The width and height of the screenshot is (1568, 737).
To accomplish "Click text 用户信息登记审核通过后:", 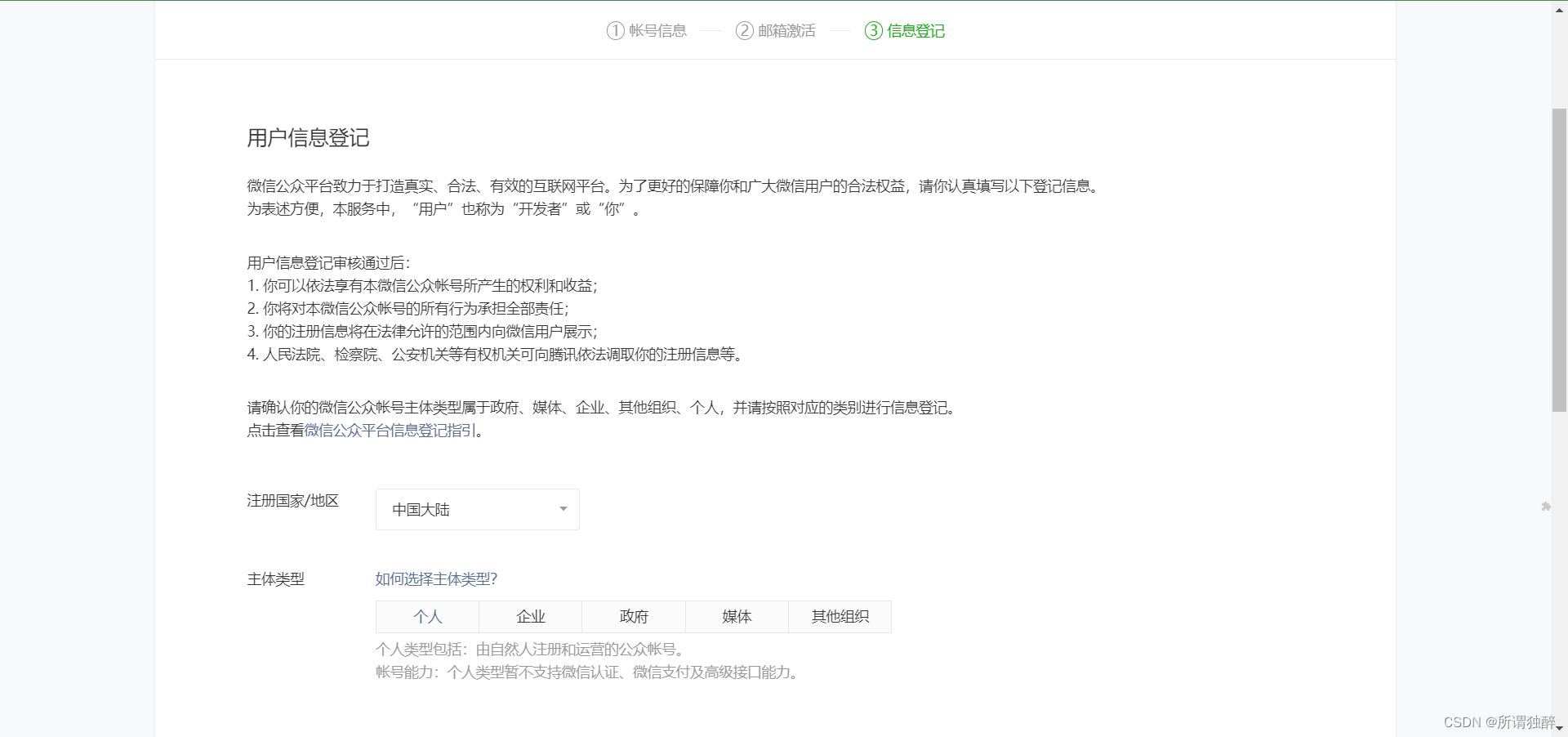I will pos(329,263).
